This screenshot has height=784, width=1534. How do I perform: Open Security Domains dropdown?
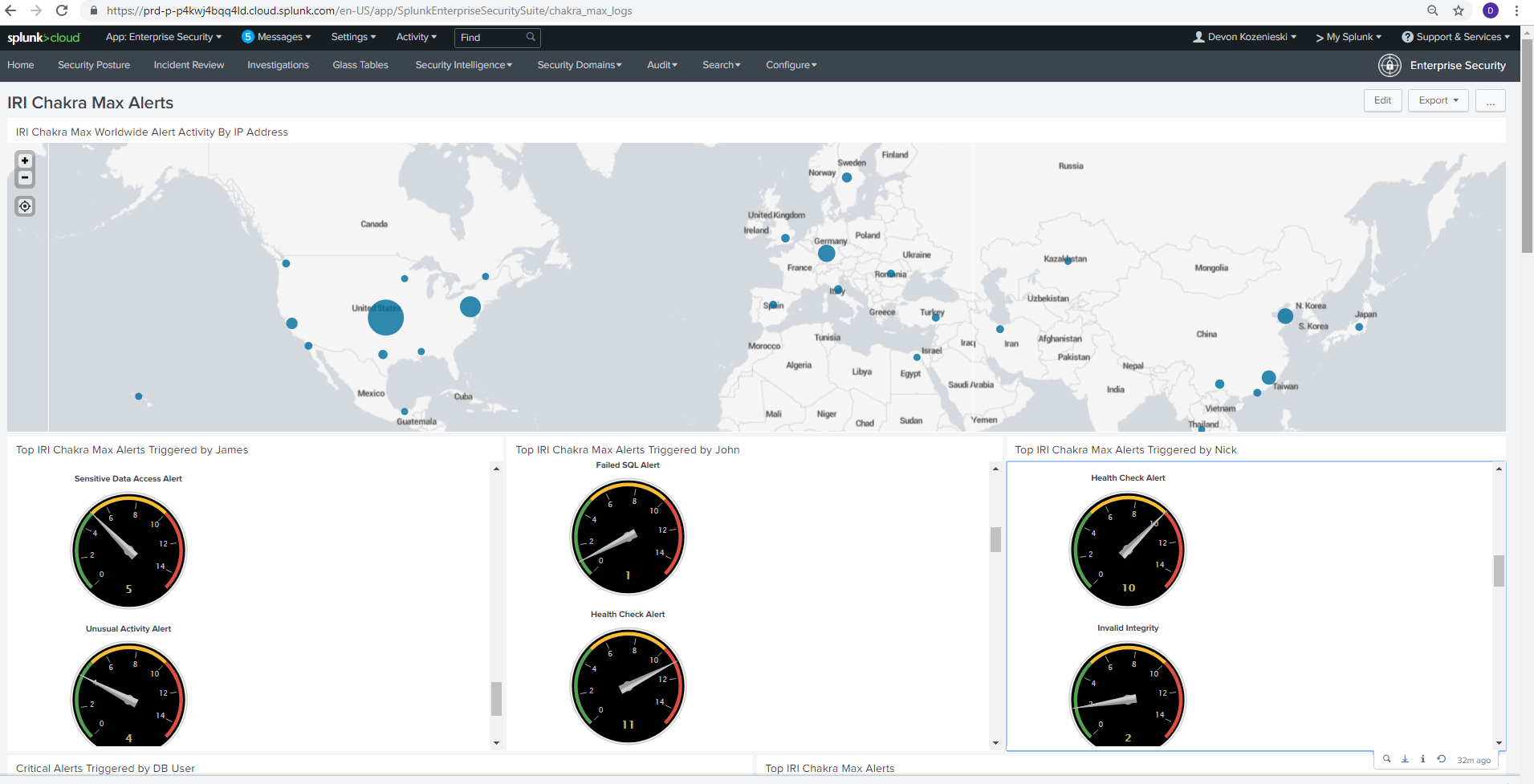tap(579, 65)
